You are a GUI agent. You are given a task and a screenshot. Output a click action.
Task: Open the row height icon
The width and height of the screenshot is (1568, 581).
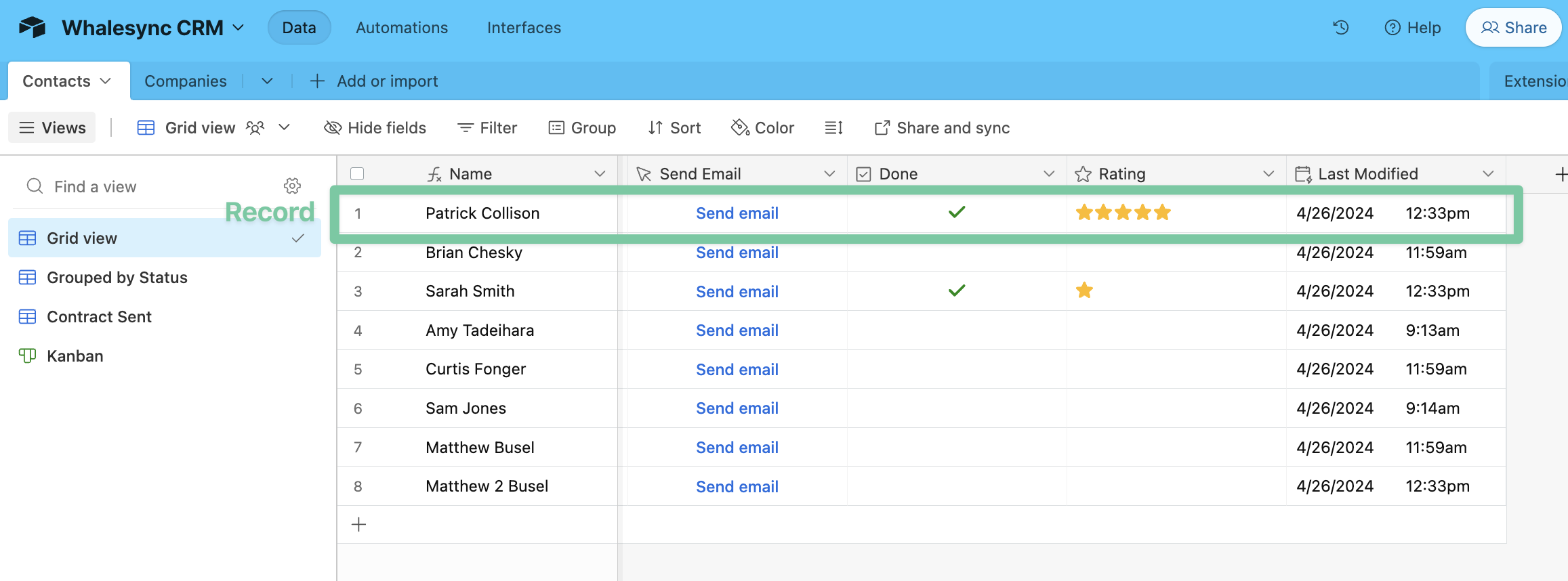(x=833, y=128)
